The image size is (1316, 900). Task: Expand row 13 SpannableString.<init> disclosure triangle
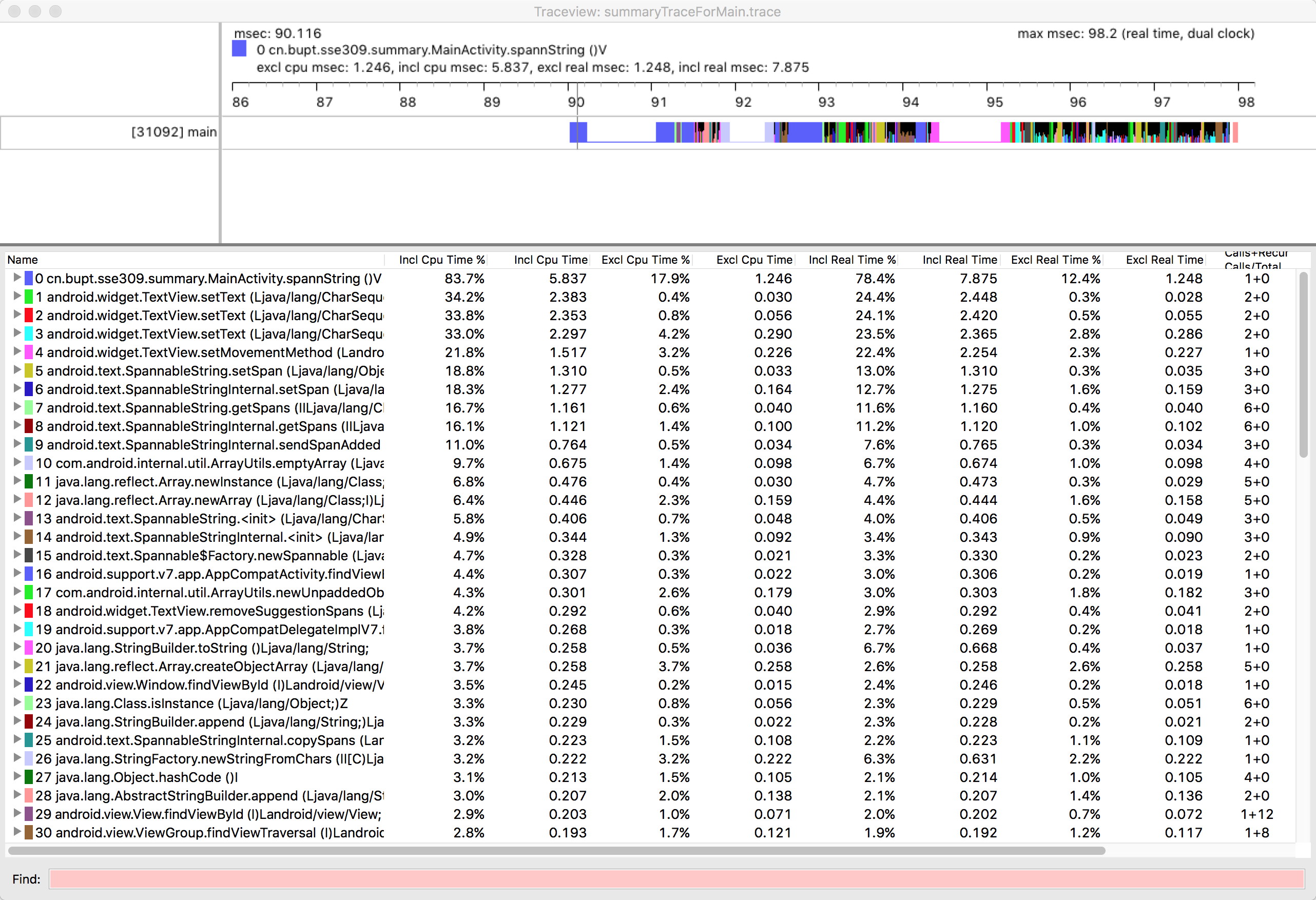pyautogui.click(x=17, y=517)
